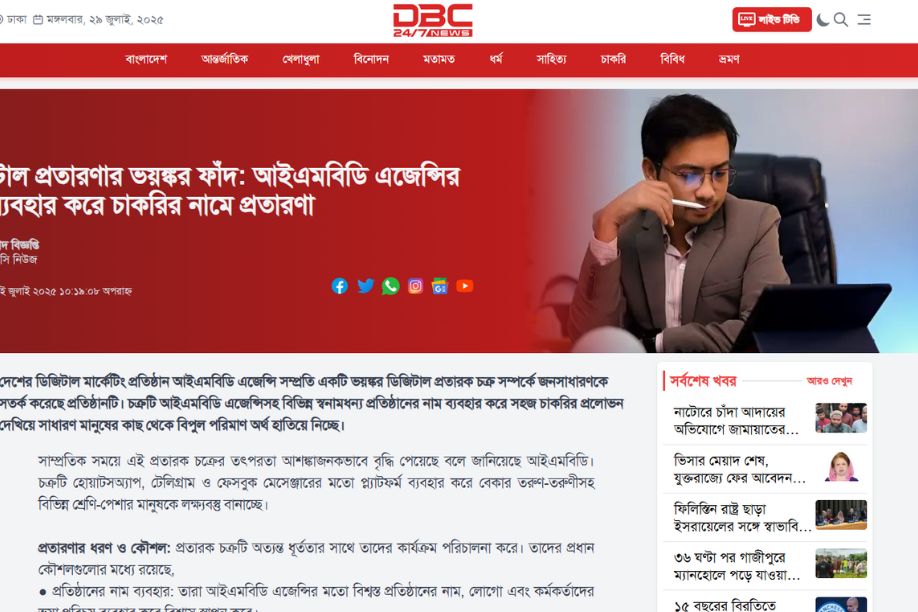This screenshot has height=612, width=918.
Task: Open the Instagram share icon
Action: [415, 286]
